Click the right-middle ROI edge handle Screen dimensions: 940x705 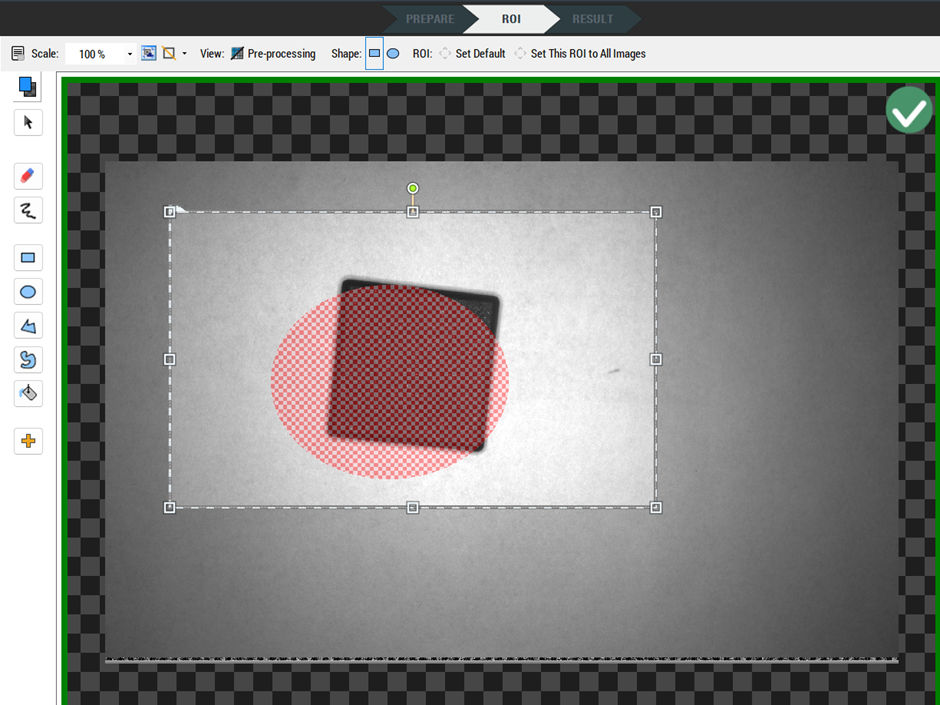(656, 359)
